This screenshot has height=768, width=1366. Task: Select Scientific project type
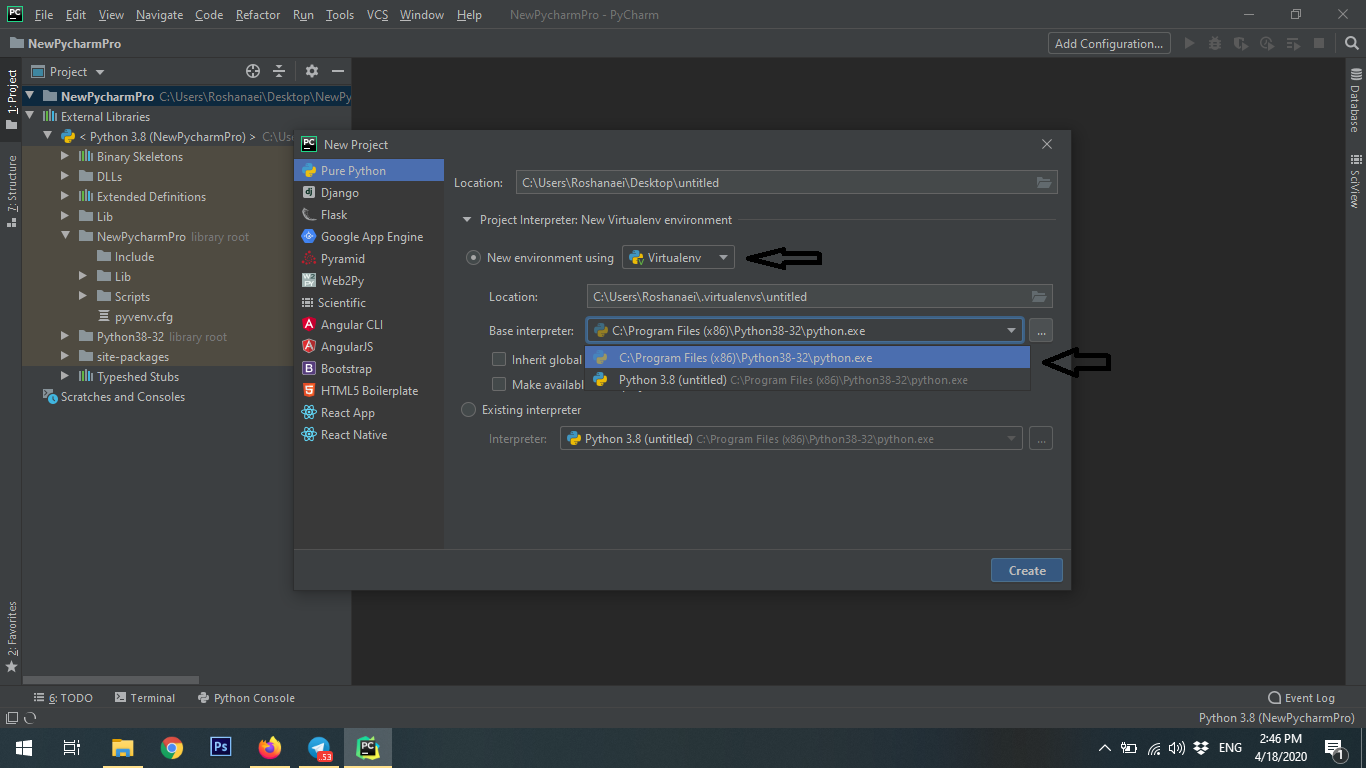tap(368, 303)
